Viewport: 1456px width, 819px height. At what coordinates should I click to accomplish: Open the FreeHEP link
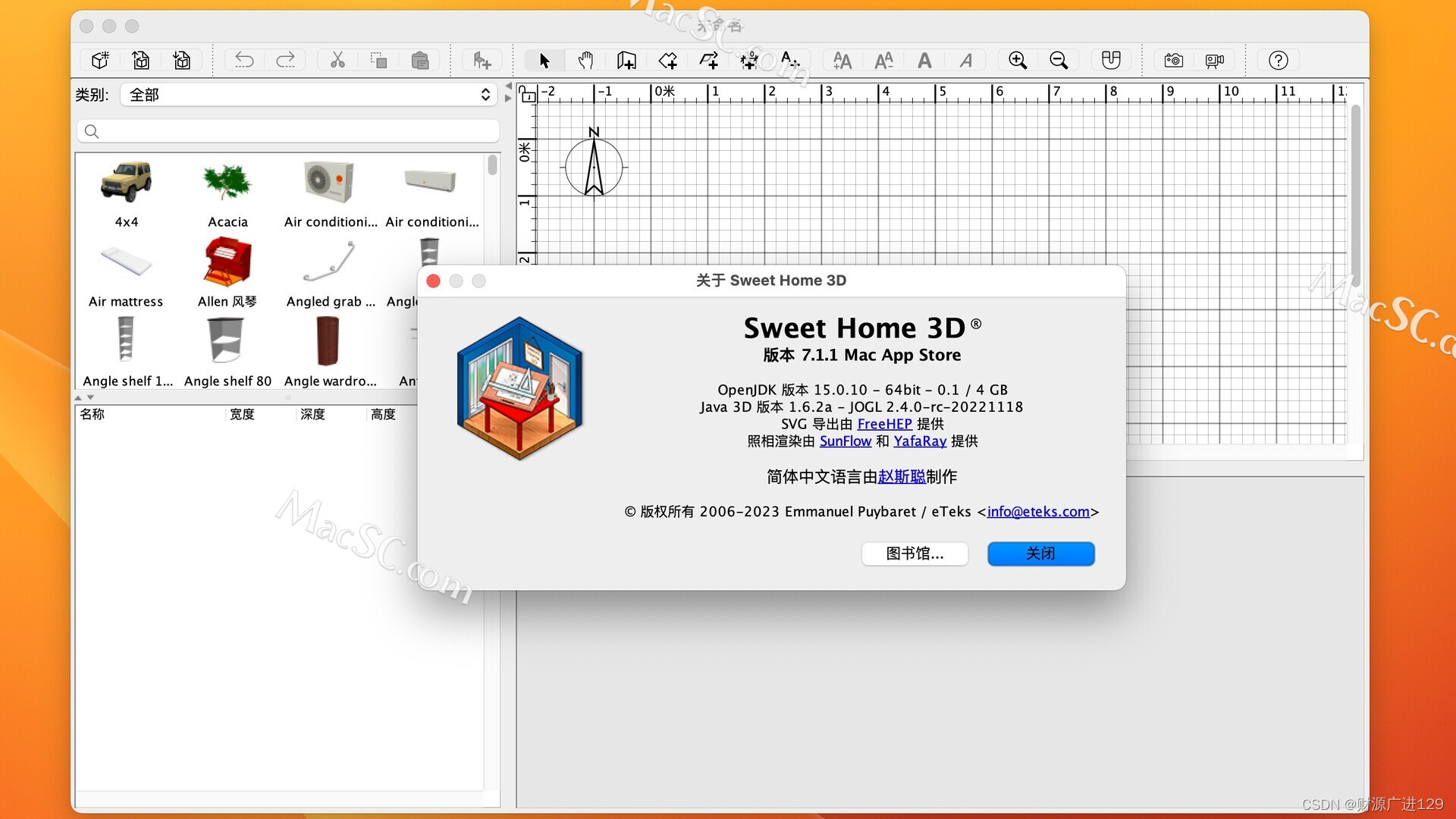point(884,424)
